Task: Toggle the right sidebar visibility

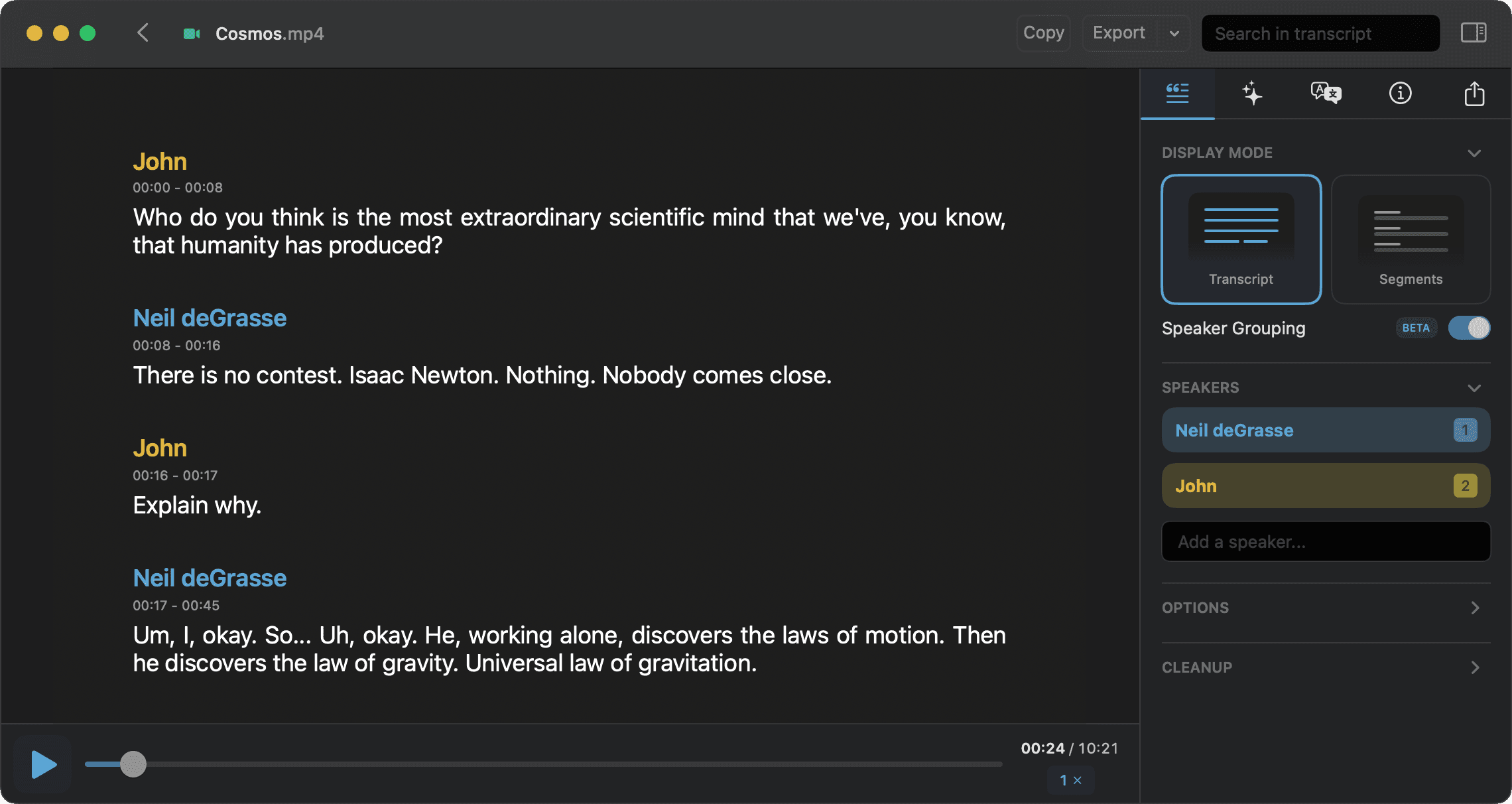Action: click(1474, 33)
